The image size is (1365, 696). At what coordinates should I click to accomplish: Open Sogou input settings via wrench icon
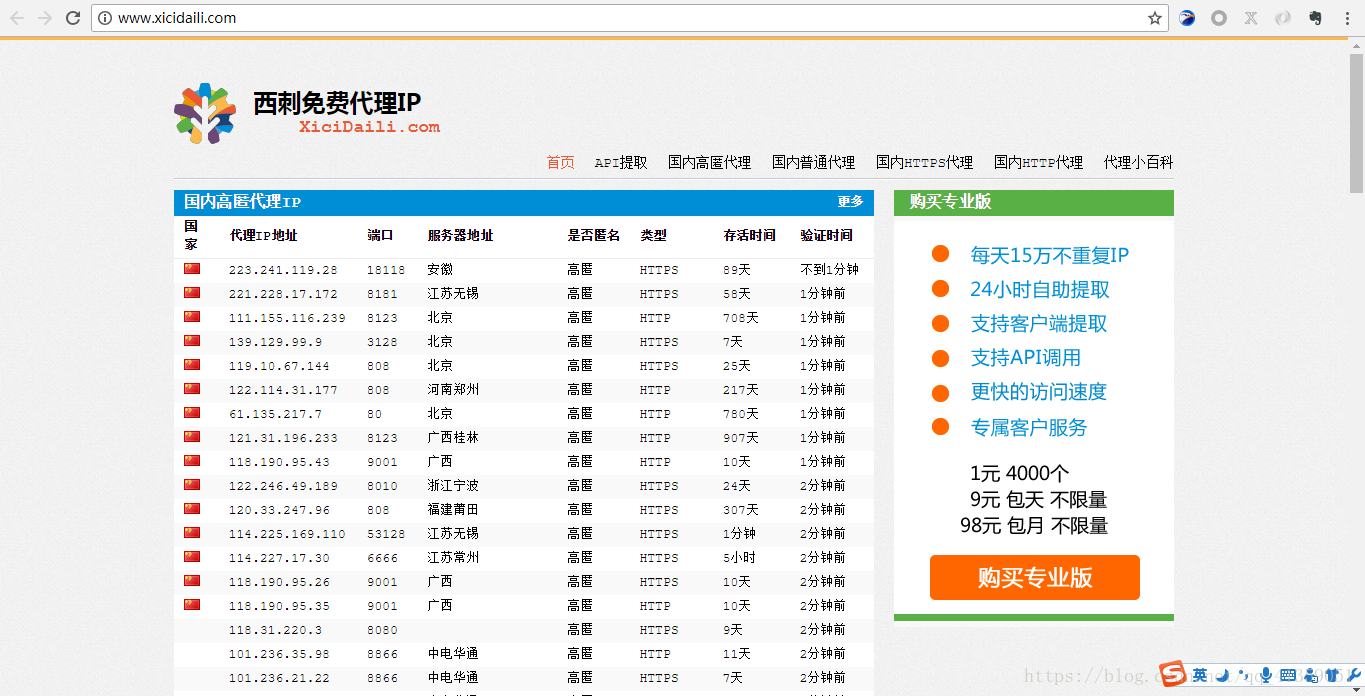click(x=1353, y=675)
